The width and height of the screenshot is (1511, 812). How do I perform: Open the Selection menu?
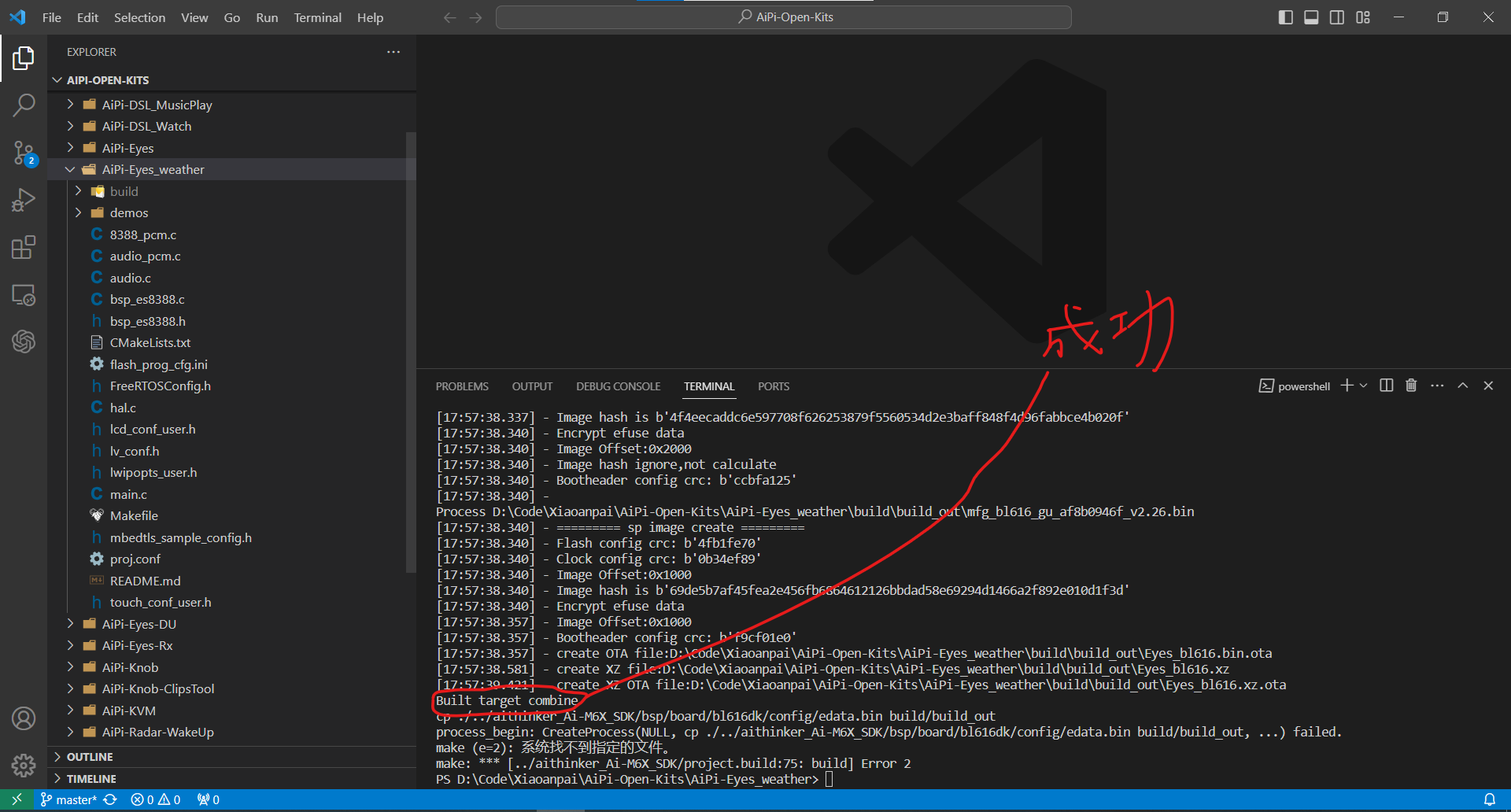pos(139,17)
